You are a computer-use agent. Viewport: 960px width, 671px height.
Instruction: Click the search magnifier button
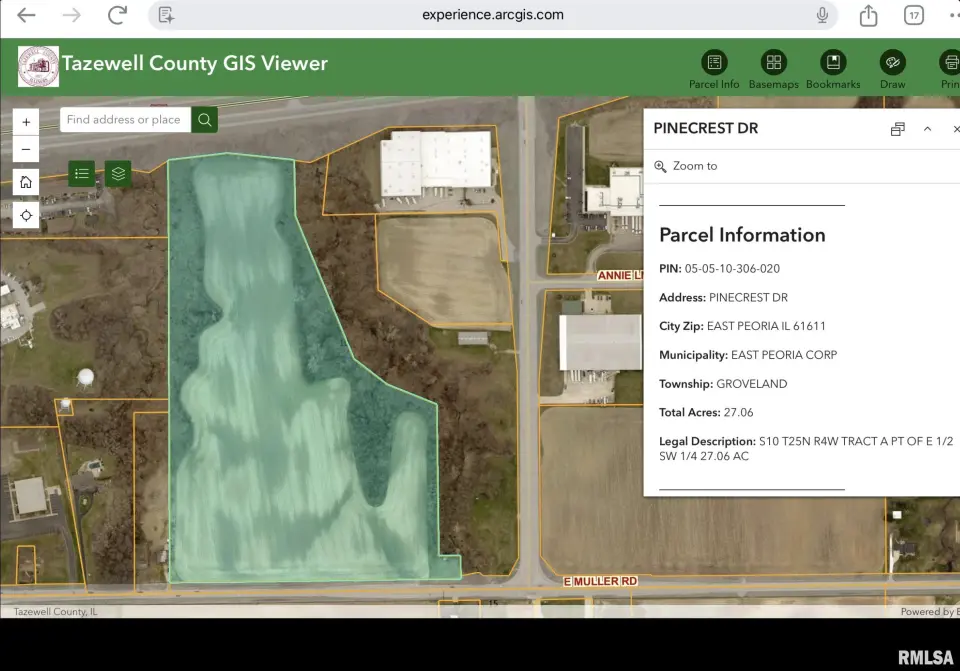(205, 120)
